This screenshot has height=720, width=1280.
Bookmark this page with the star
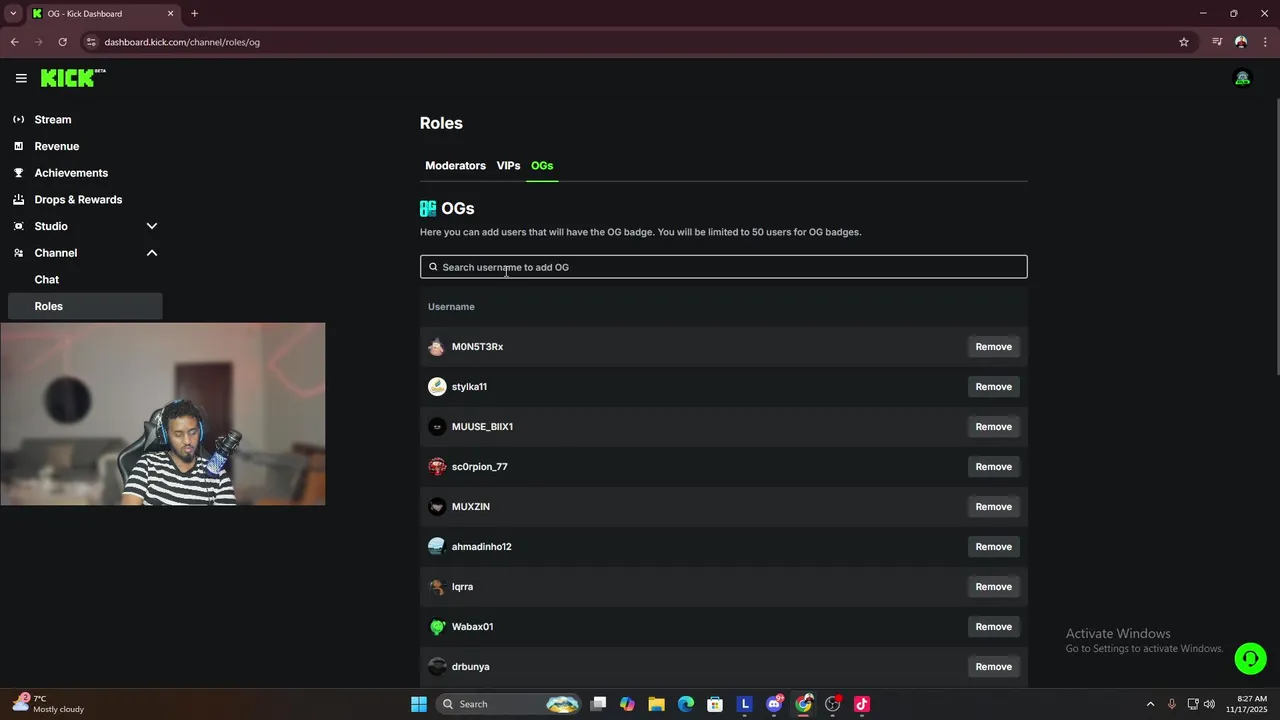(x=1184, y=42)
